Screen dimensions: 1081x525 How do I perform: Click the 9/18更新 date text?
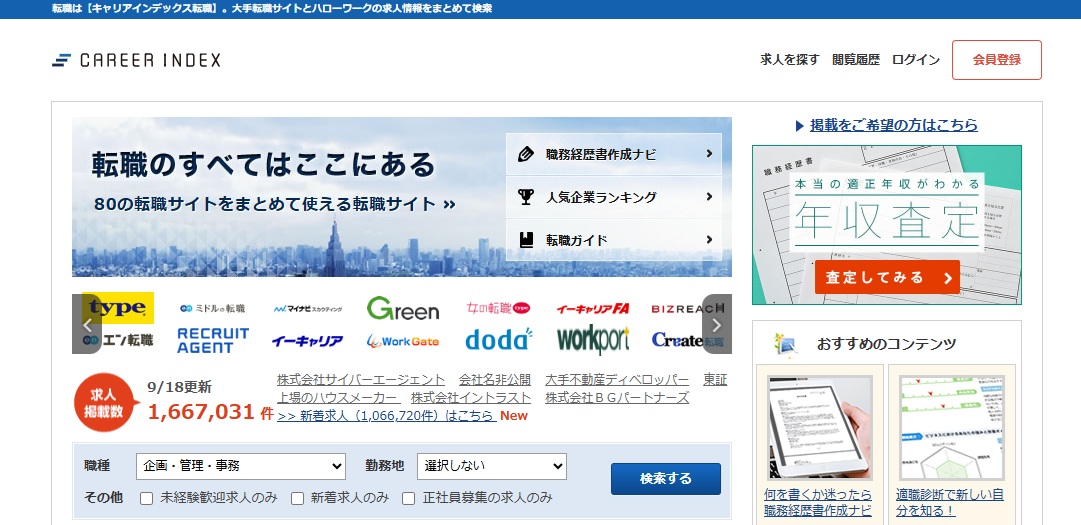pos(179,387)
